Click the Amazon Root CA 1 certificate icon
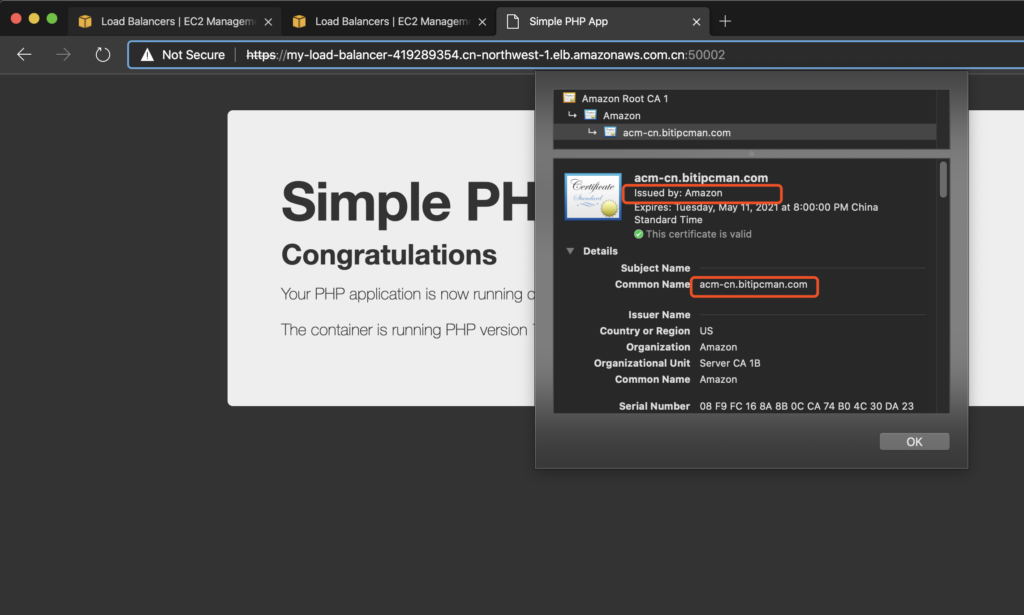Image resolution: width=1024 pixels, height=615 pixels. [x=569, y=98]
